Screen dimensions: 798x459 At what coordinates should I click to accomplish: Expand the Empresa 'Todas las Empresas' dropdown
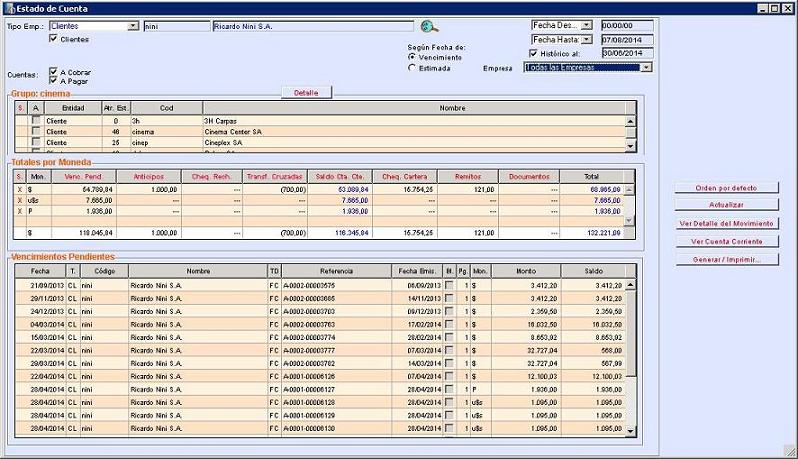[646, 67]
